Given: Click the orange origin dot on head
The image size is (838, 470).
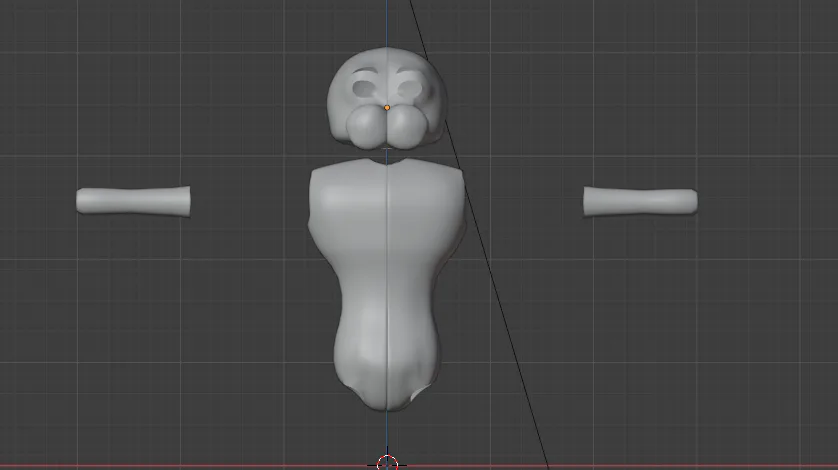Looking at the screenshot, I should click(x=387, y=107).
